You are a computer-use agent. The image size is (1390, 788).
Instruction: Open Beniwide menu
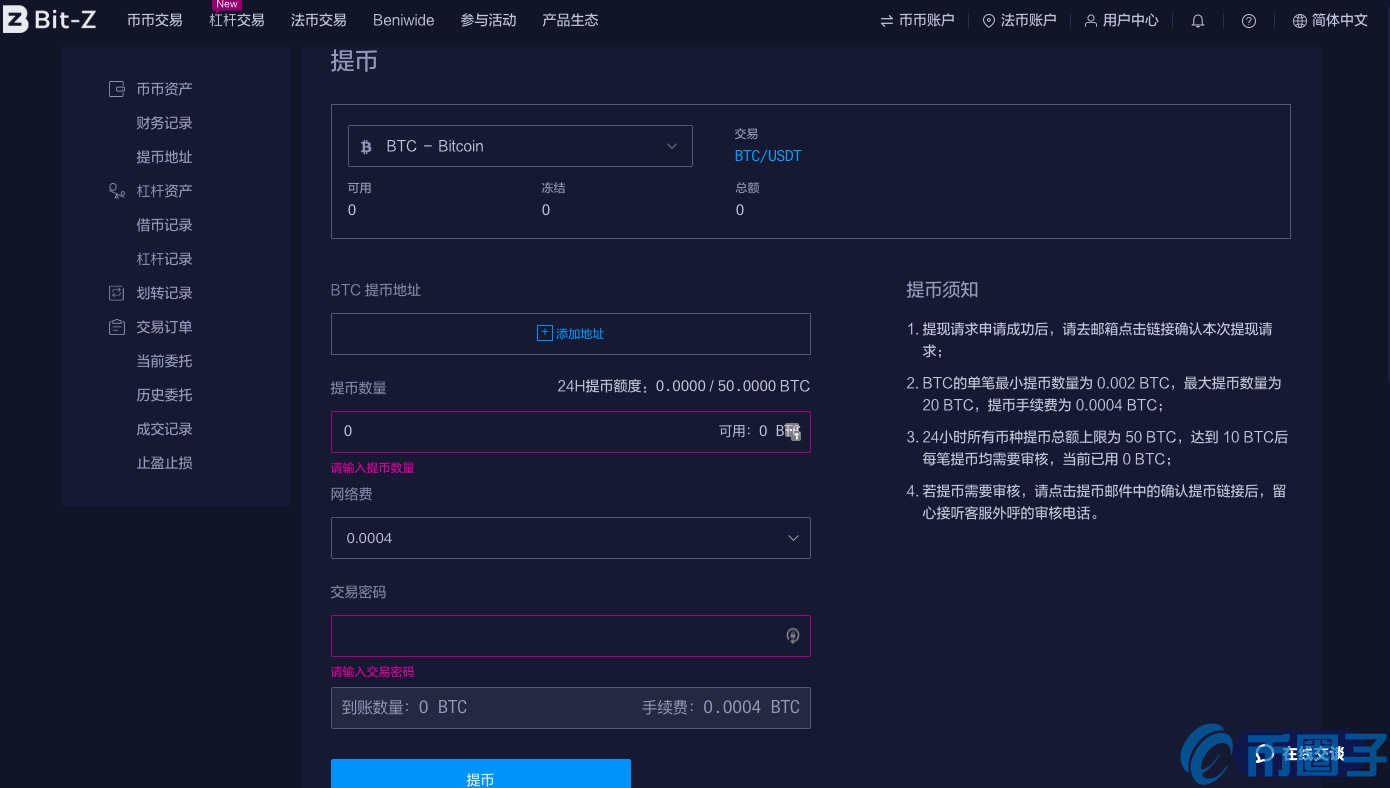click(x=404, y=20)
